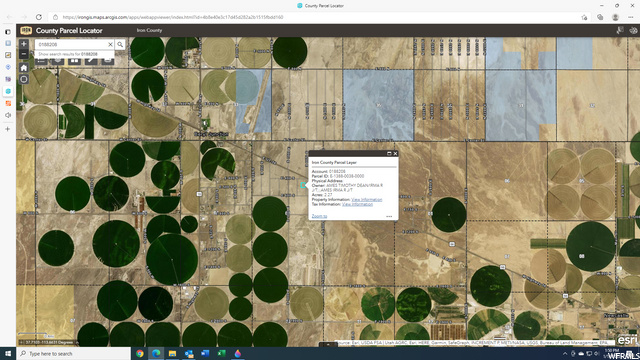The height and width of the screenshot is (360, 640).
Task: Open Outlook from taskbar
Action: [x=189, y=353]
